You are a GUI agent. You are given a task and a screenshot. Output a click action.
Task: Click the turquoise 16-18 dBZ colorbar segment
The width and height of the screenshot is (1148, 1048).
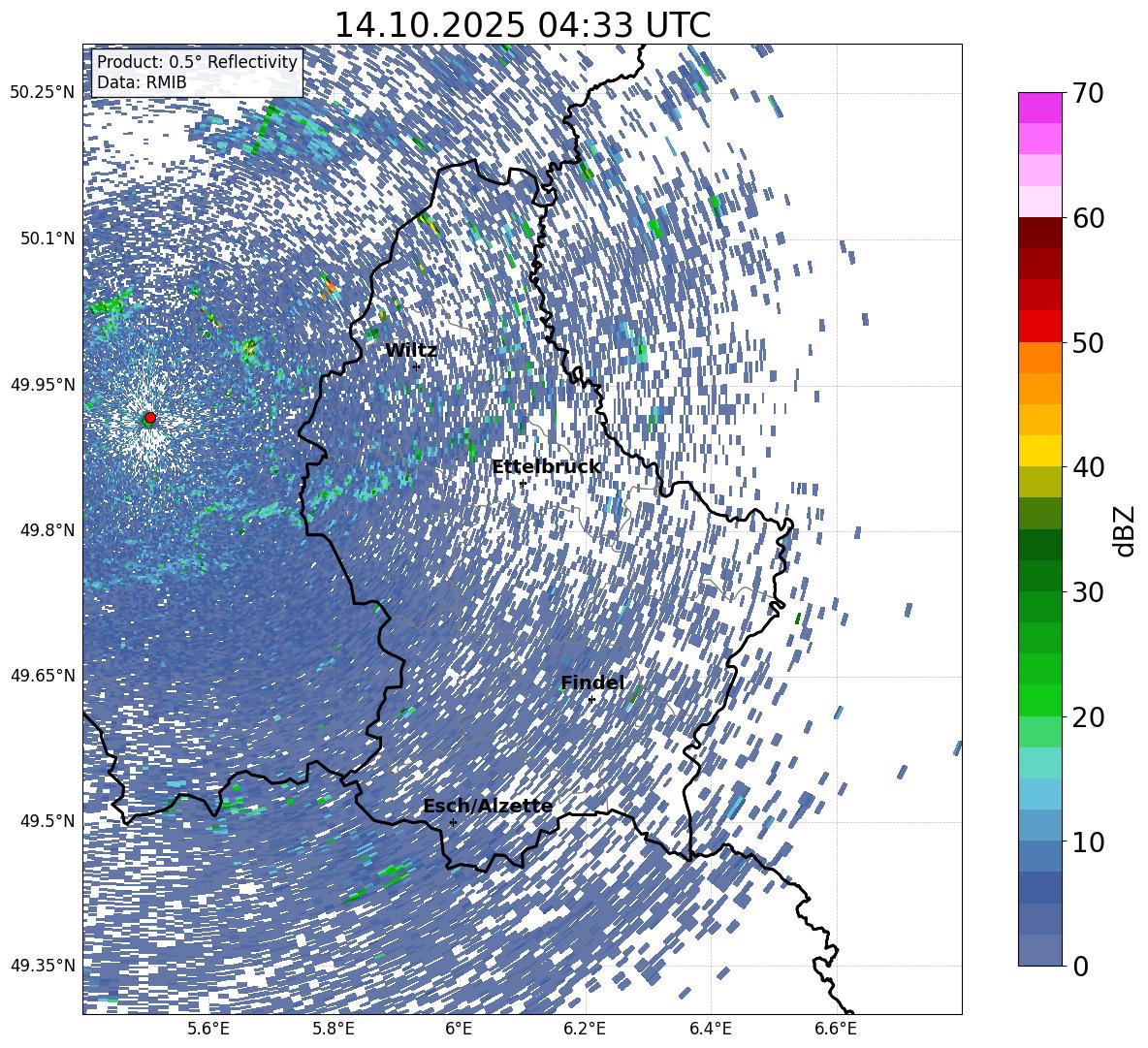[1039, 763]
